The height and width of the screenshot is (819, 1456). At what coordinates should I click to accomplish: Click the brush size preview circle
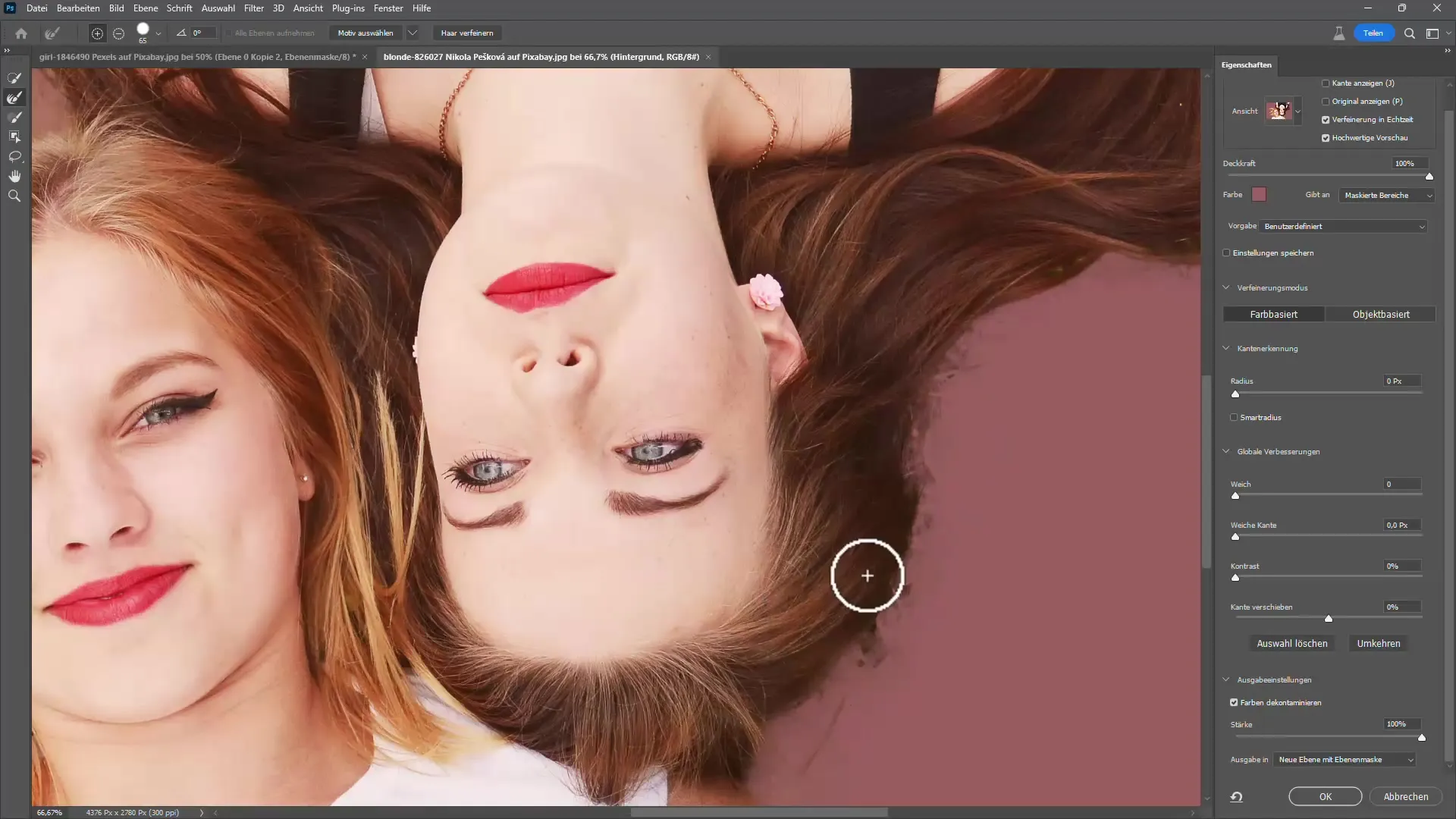[x=143, y=30]
